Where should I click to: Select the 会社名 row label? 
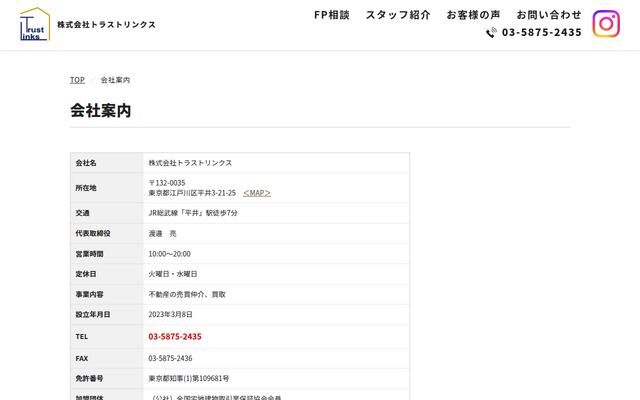[86, 163]
